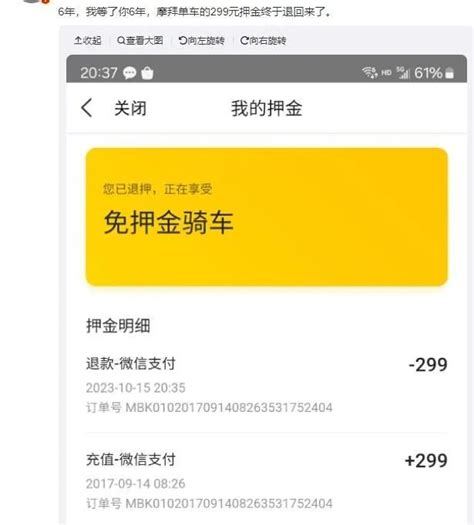The width and height of the screenshot is (474, 525).
Task: Rotate image left with 向左旋转
Action: tap(201, 41)
